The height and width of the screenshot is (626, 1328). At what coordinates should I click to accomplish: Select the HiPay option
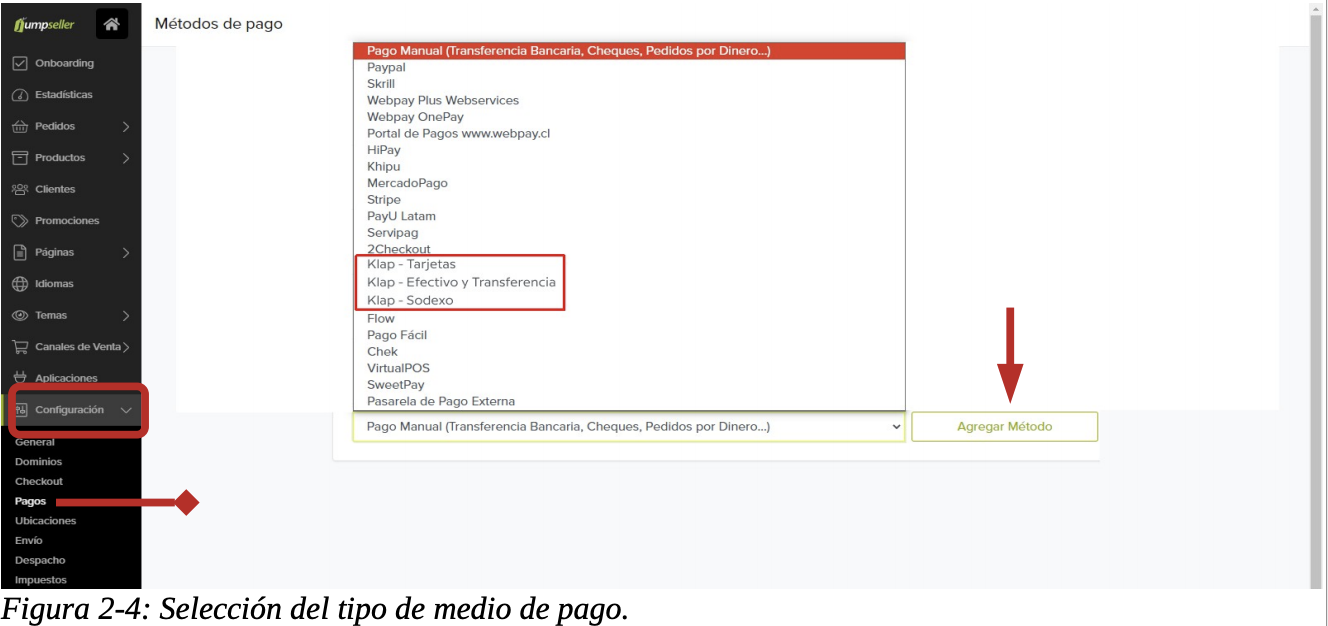pos(629,150)
